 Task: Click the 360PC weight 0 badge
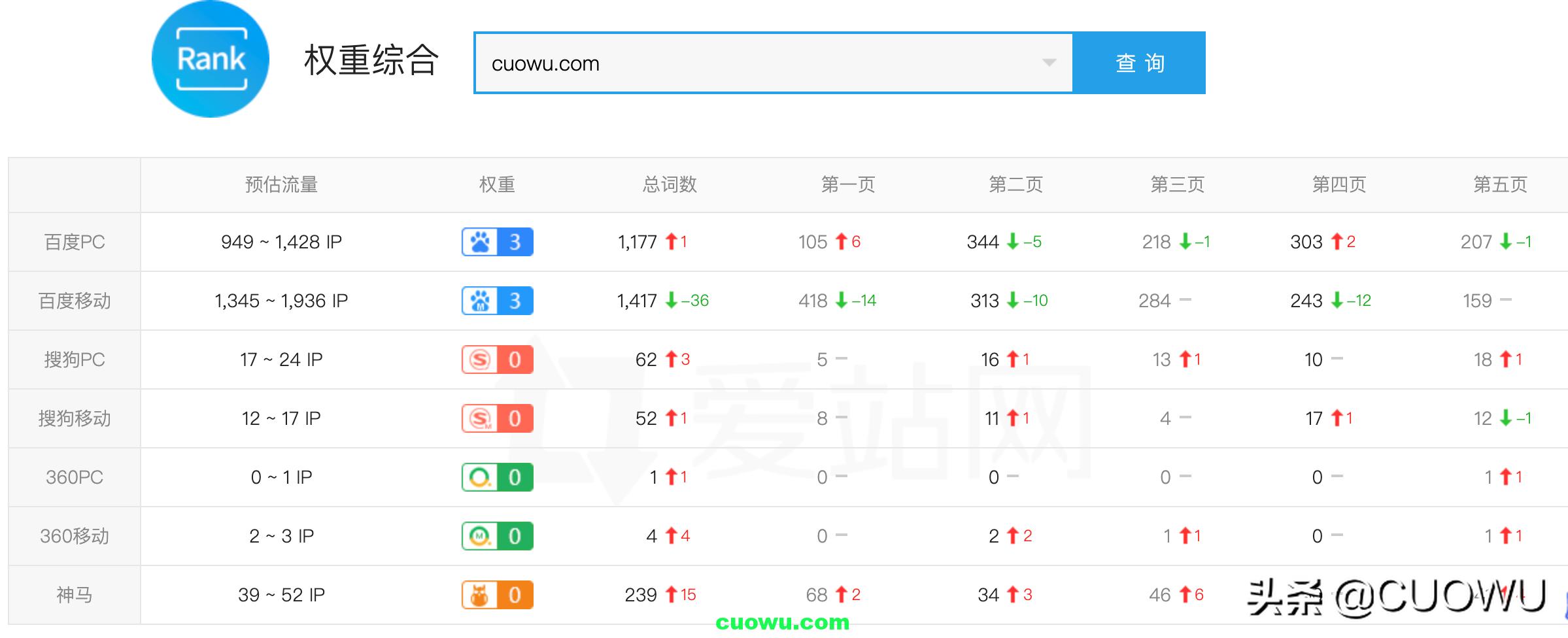coord(498,477)
